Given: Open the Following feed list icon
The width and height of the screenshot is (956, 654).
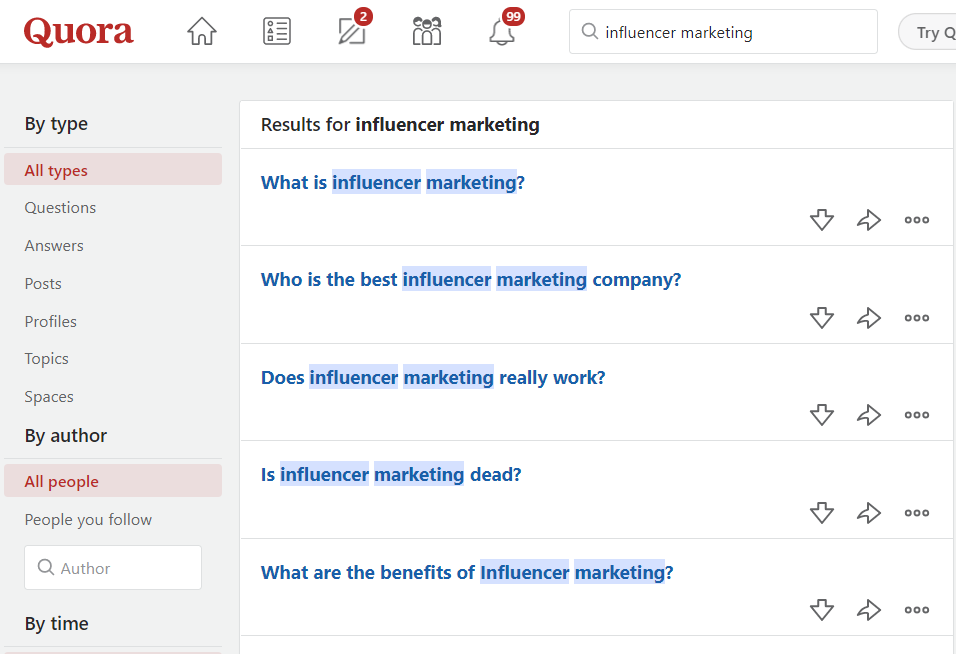Looking at the screenshot, I should [277, 32].
